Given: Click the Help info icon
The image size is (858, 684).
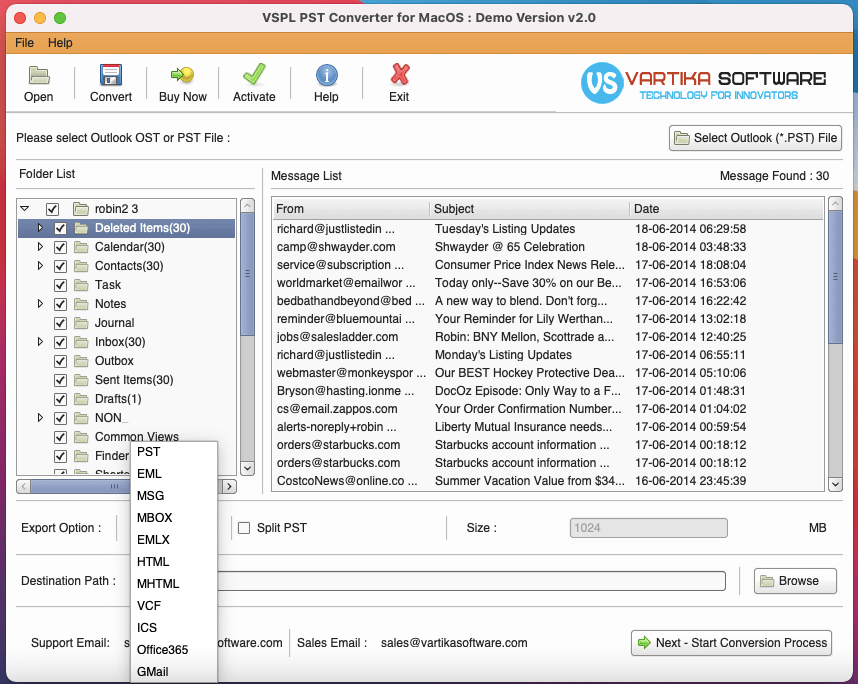Looking at the screenshot, I should pyautogui.click(x=327, y=75).
